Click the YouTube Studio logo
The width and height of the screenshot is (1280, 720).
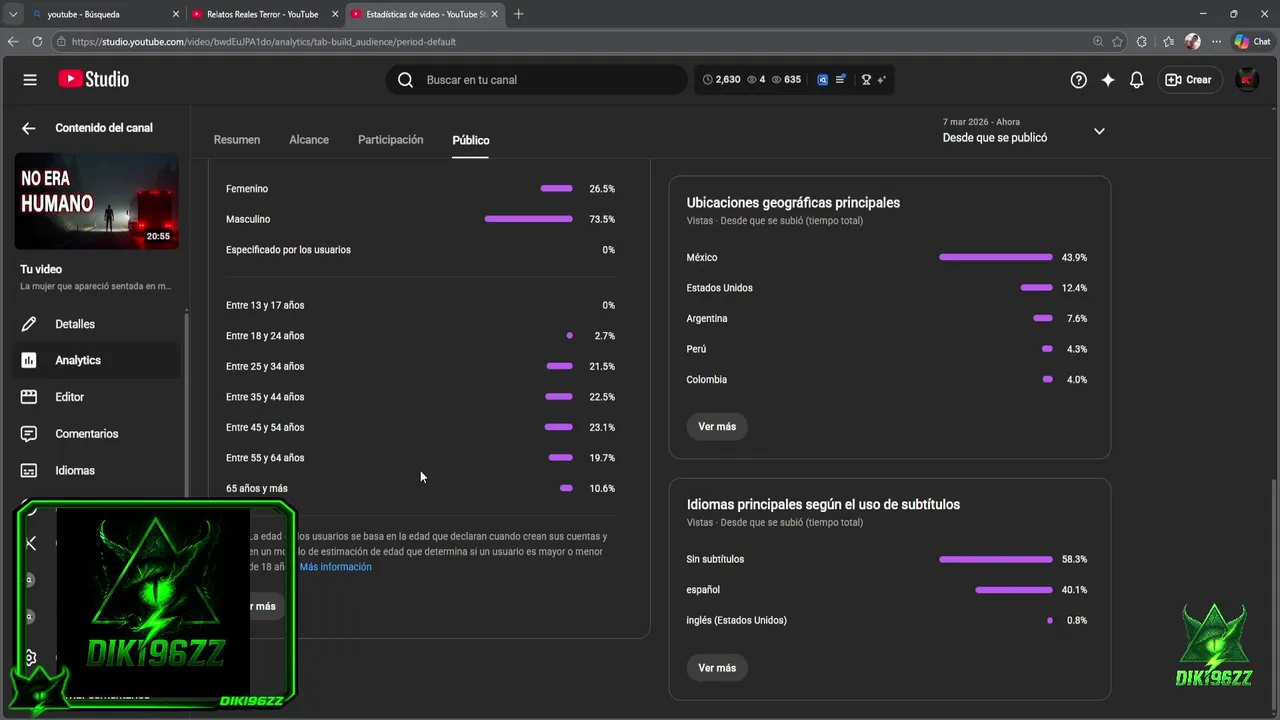click(x=93, y=80)
